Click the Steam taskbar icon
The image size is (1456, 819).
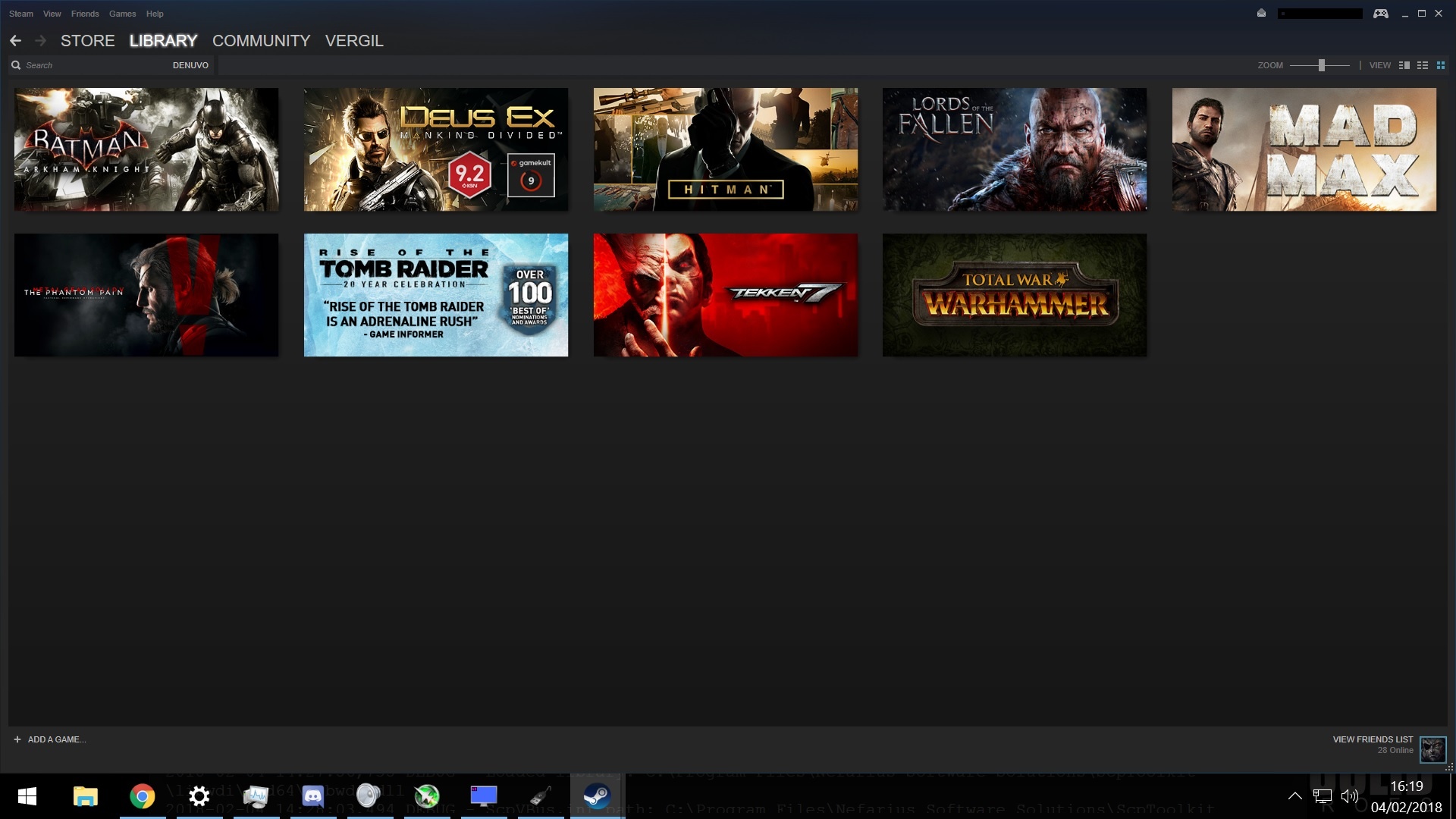597,795
